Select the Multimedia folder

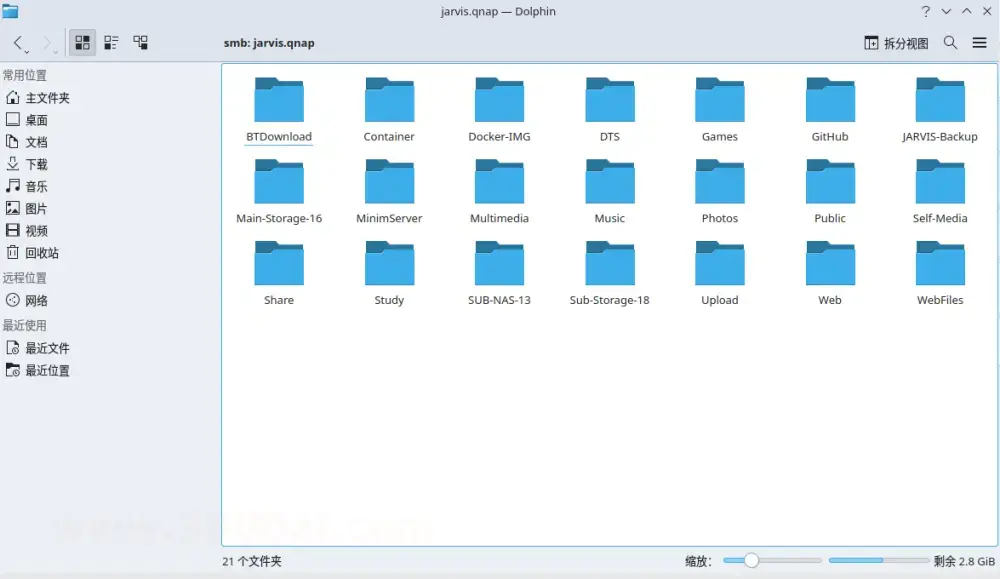pos(499,191)
